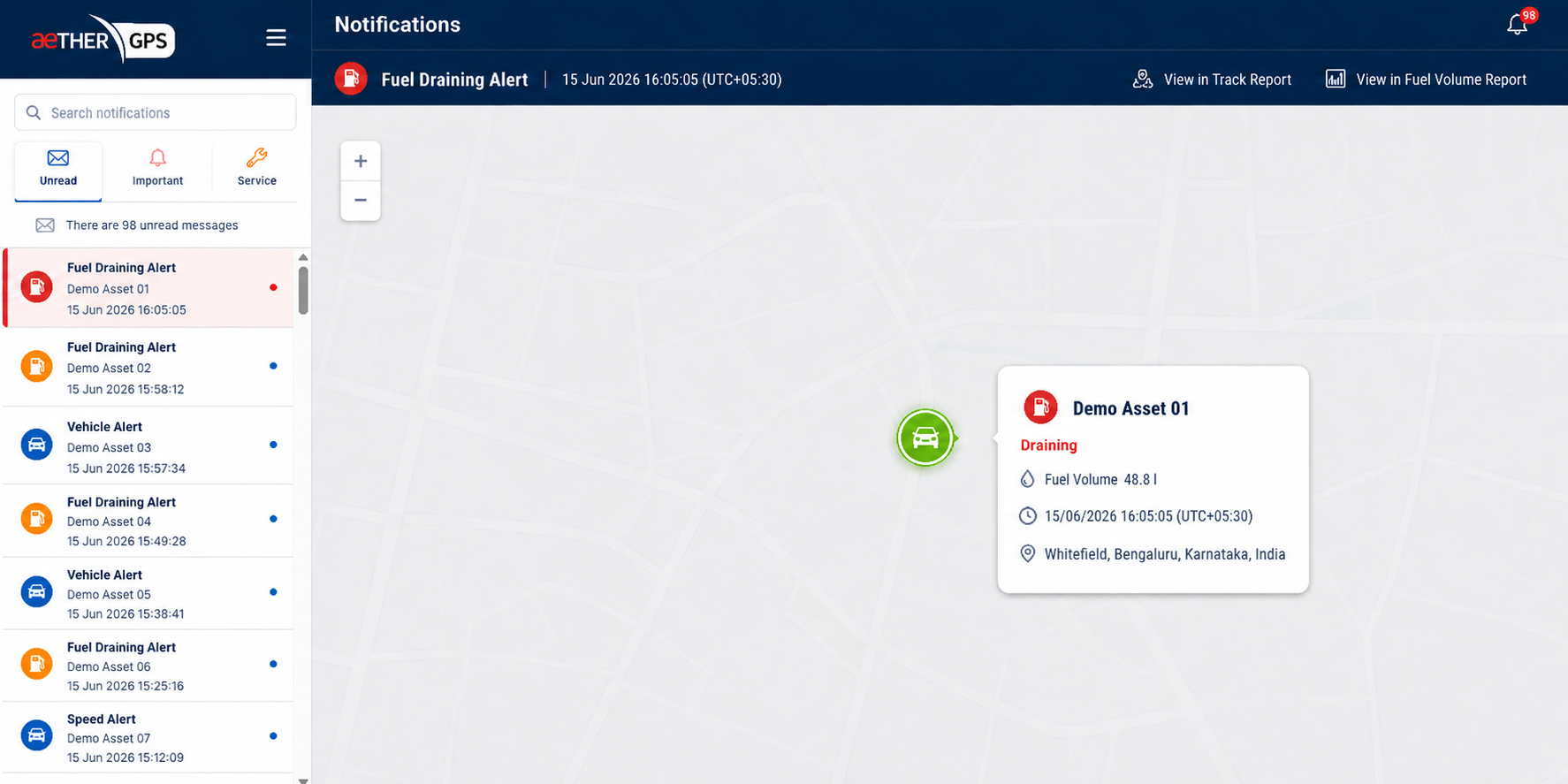Switch to the Important tab
Image resolution: width=1568 pixels, height=784 pixels.
coord(157,168)
